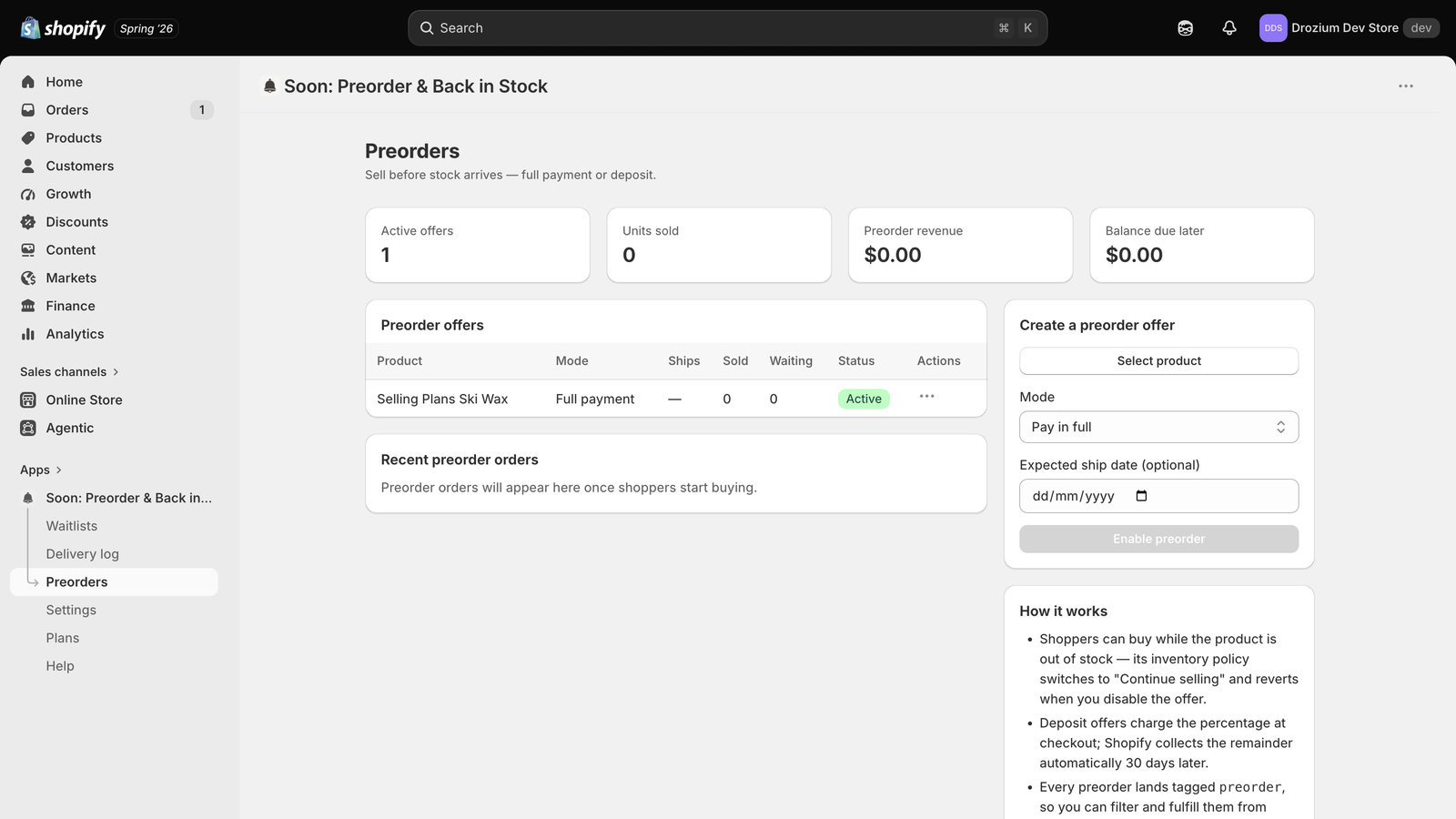Click the Growth gauge icon

click(28, 195)
